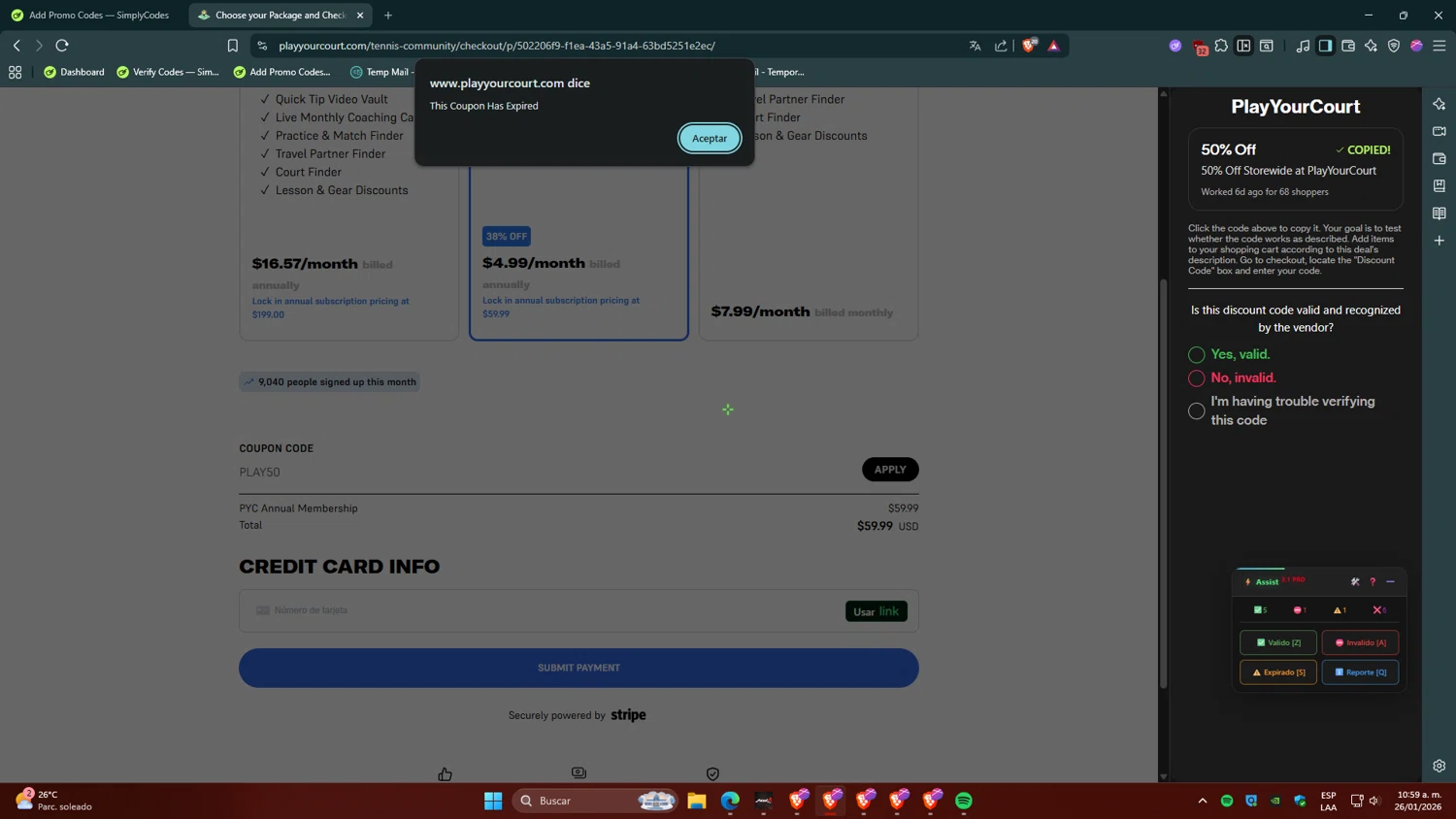Click the Assist widget help question mark
This screenshot has height=819, width=1456.
1373,582
